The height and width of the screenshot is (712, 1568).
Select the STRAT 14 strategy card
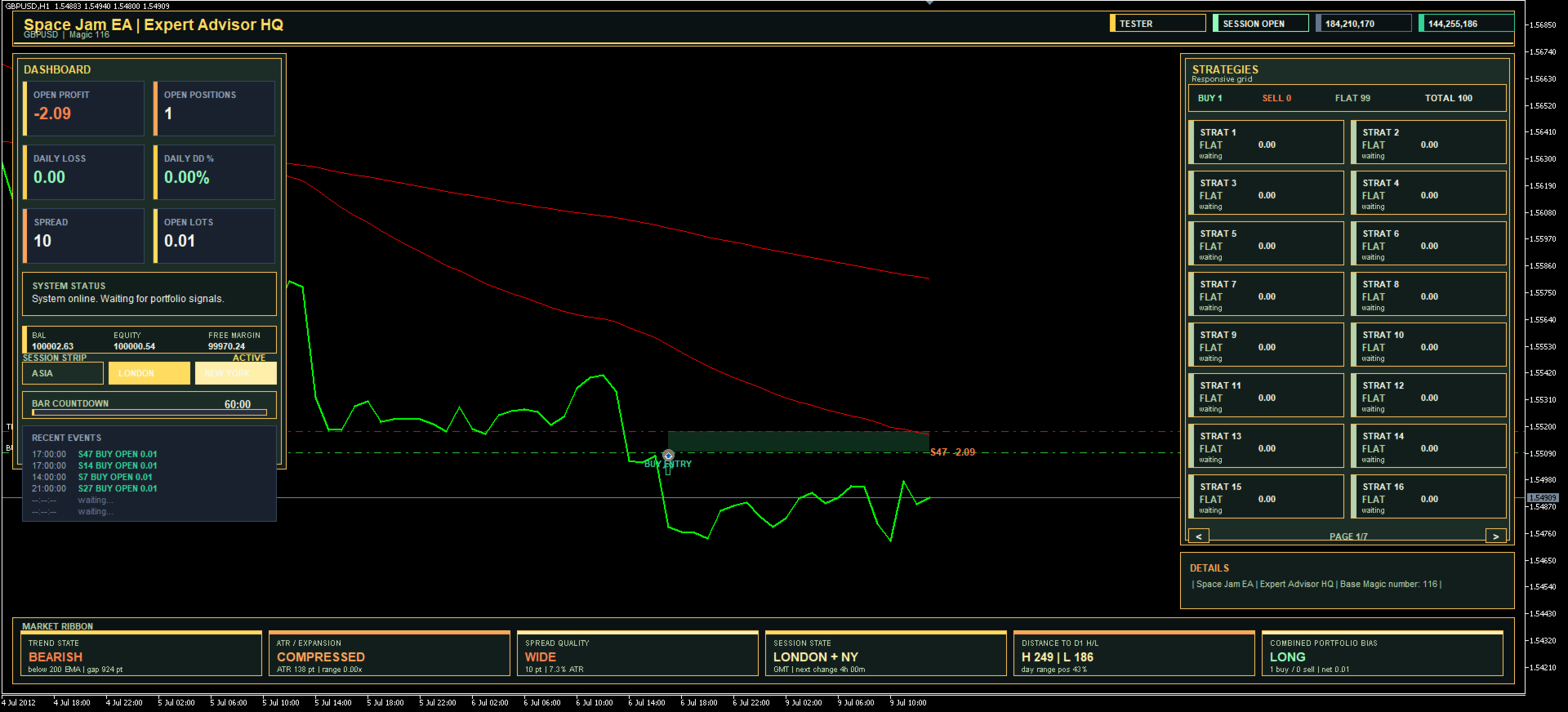pyautogui.click(x=1429, y=447)
